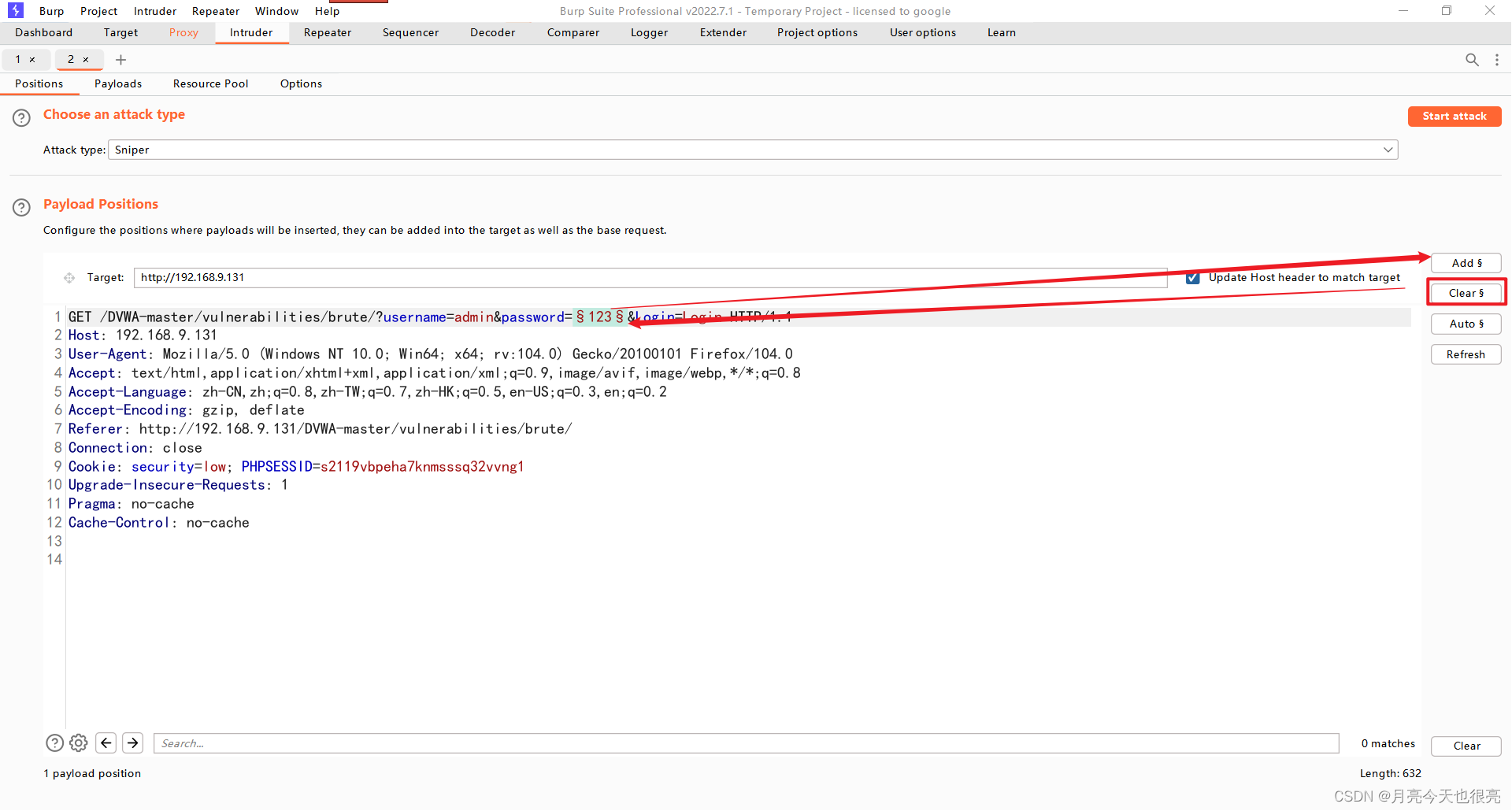The width and height of the screenshot is (1512, 811).
Task: Switch to the Sequencer tab
Action: click(x=411, y=32)
